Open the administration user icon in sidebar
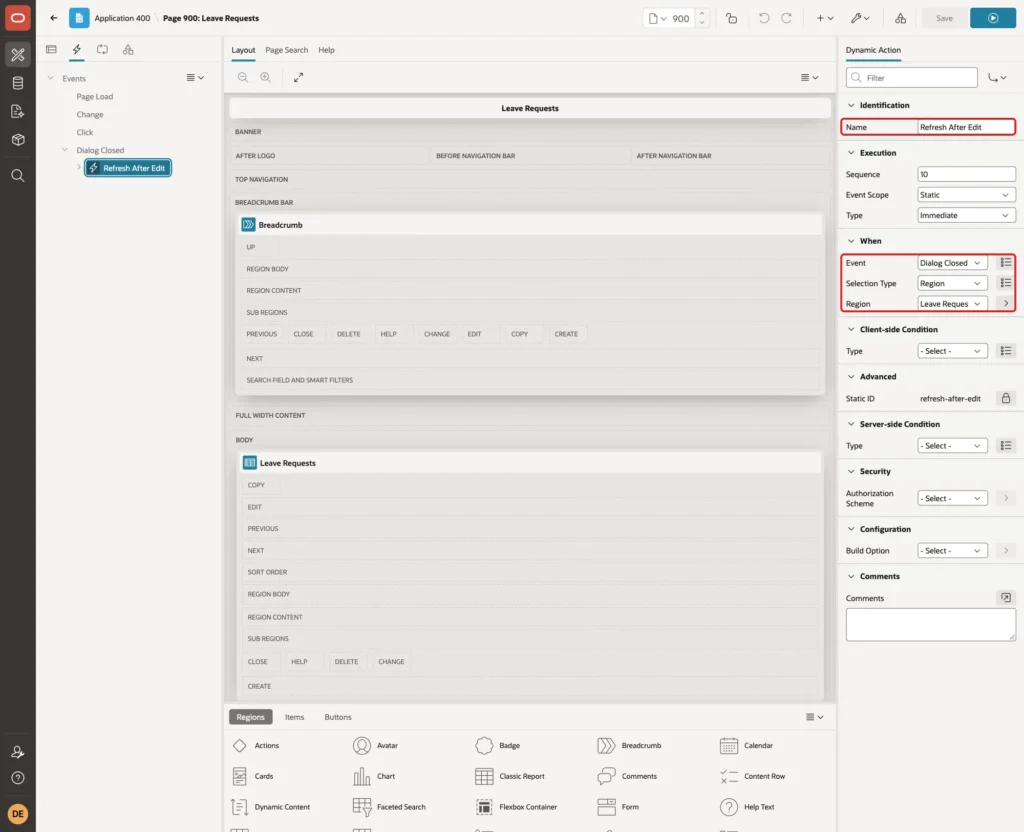 (18, 752)
